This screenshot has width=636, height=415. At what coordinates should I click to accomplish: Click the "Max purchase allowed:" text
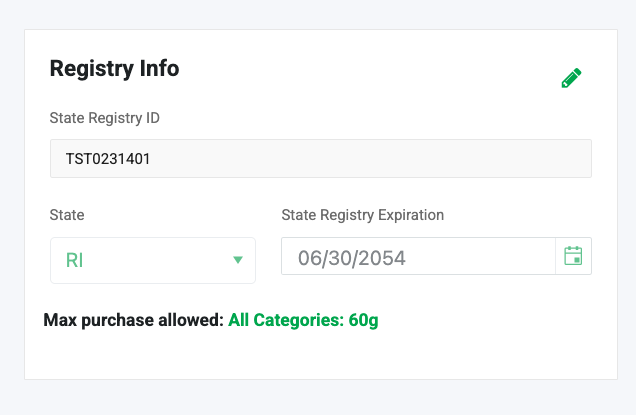coord(133,321)
